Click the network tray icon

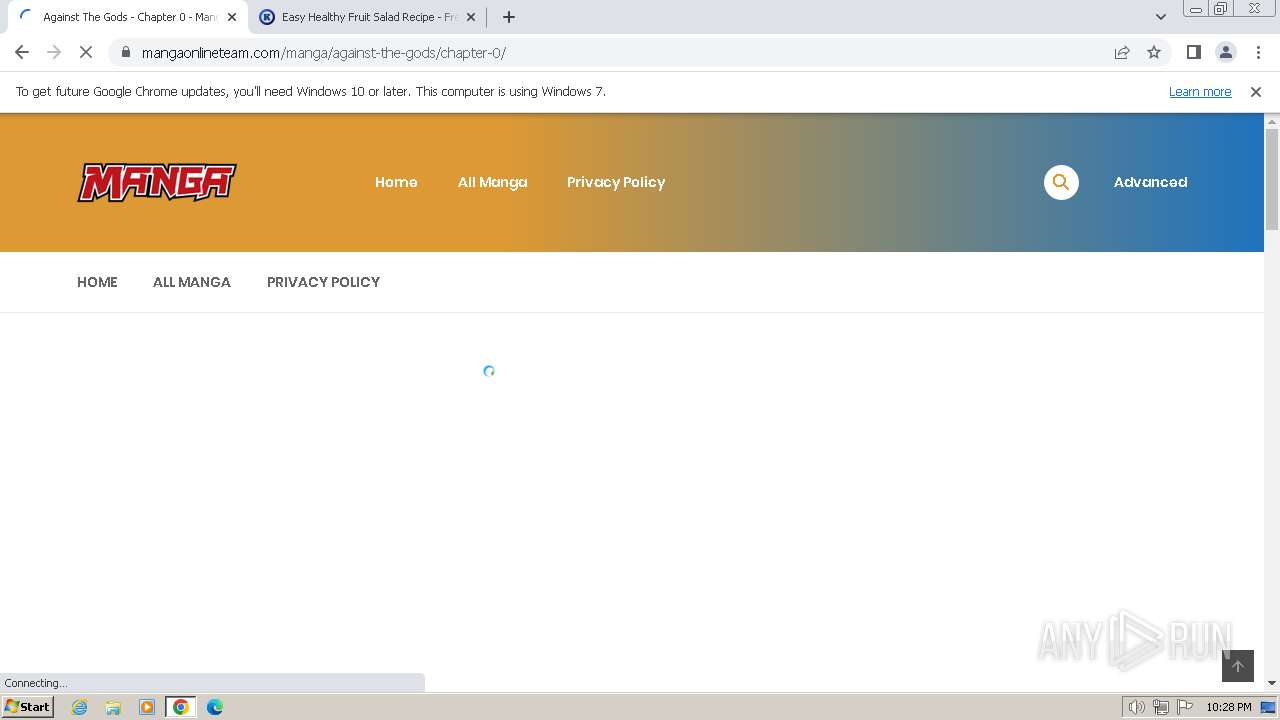(x=1161, y=707)
